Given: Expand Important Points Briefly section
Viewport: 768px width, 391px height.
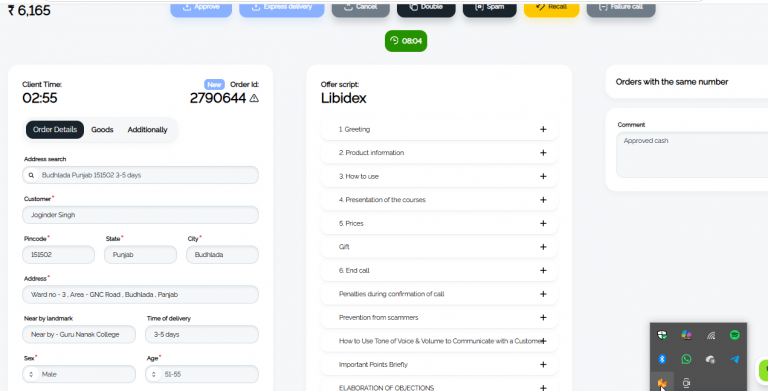Looking at the screenshot, I should [x=439, y=365].
